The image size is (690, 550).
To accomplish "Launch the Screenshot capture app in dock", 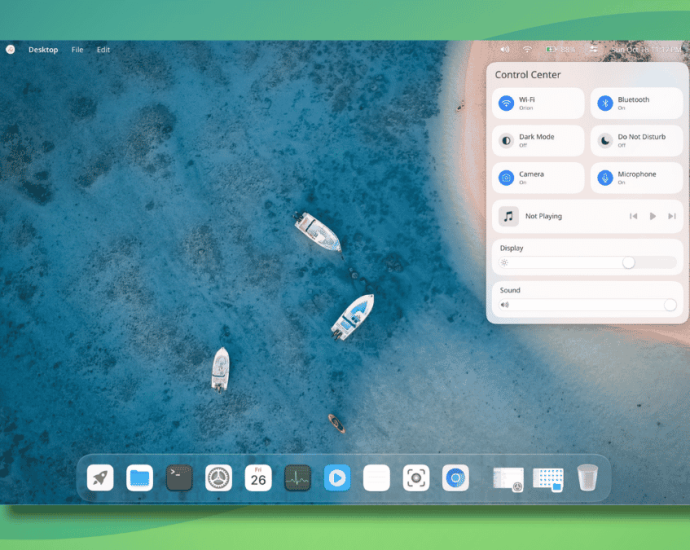I will [x=416, y=477].
